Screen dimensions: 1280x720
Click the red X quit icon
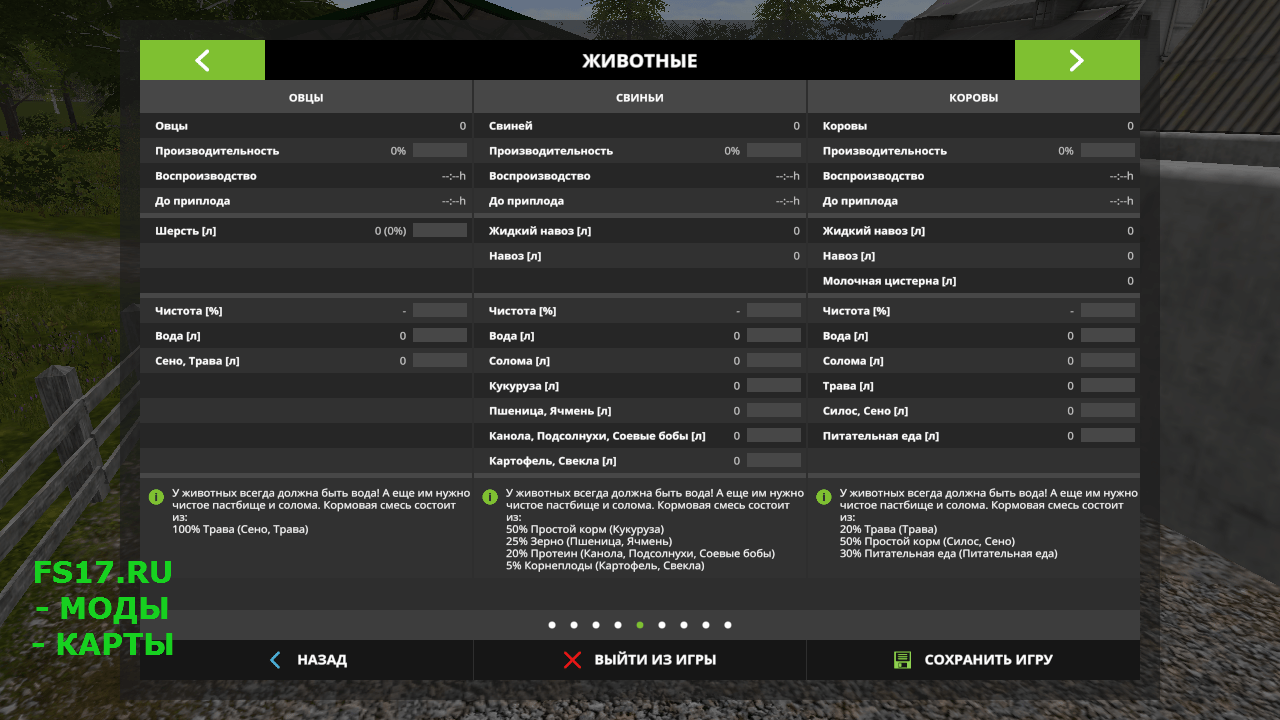pos(572,660)
